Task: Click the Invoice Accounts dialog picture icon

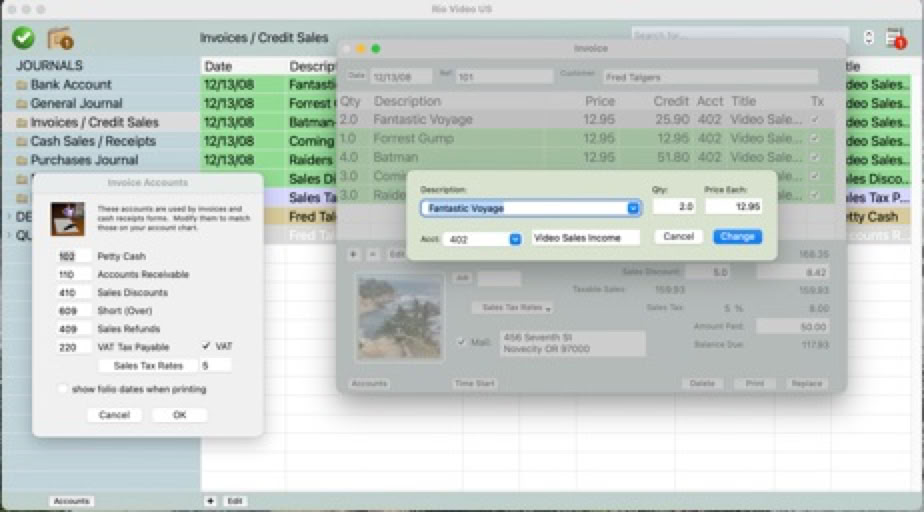Action: click(67, 219)
